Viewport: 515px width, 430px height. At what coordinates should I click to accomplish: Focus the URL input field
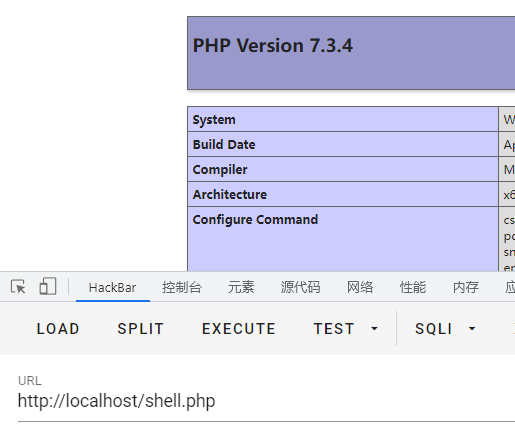pos(266,401)
